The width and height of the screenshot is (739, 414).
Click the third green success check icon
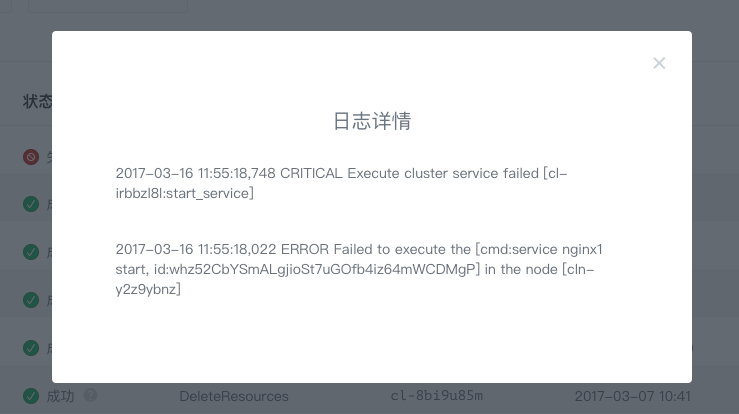point(31,300)
